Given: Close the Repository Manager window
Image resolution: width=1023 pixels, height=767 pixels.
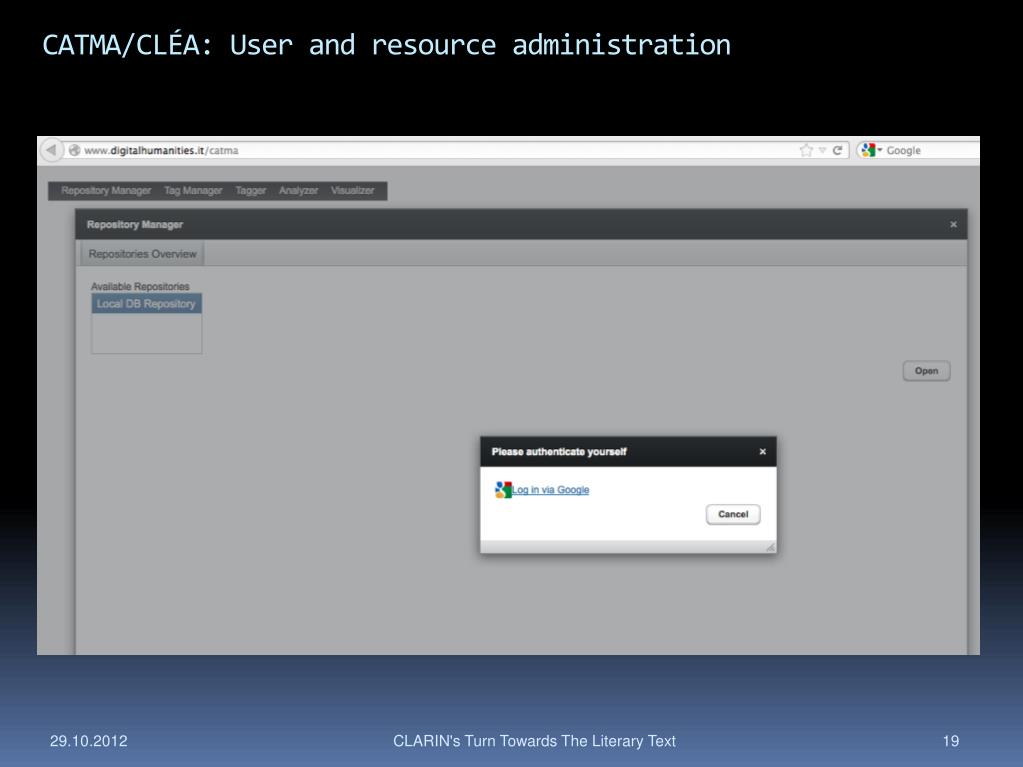Looking at the screenshot, I should pos(953,224).
